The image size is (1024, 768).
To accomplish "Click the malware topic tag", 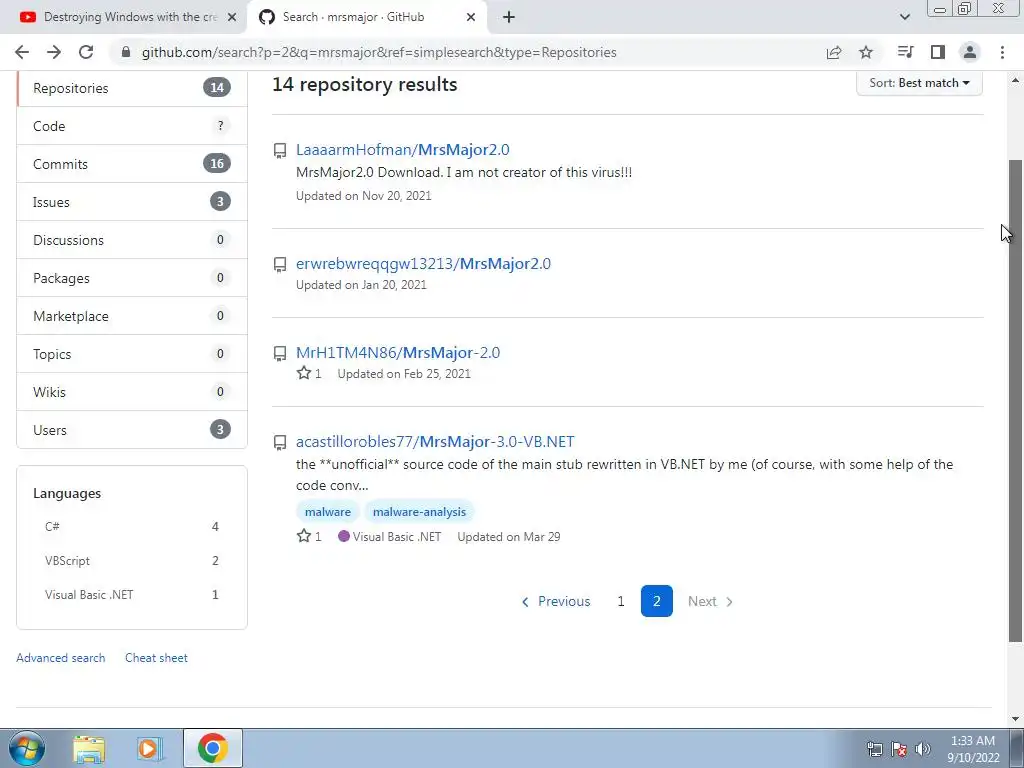I will pyautogui.click(x=328, y=512).
